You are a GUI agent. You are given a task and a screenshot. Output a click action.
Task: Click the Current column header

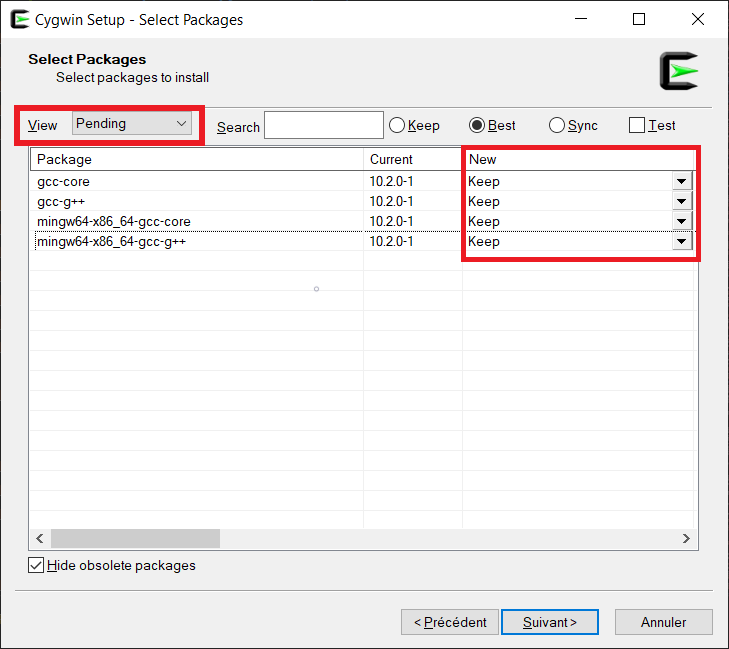point(413,159)
